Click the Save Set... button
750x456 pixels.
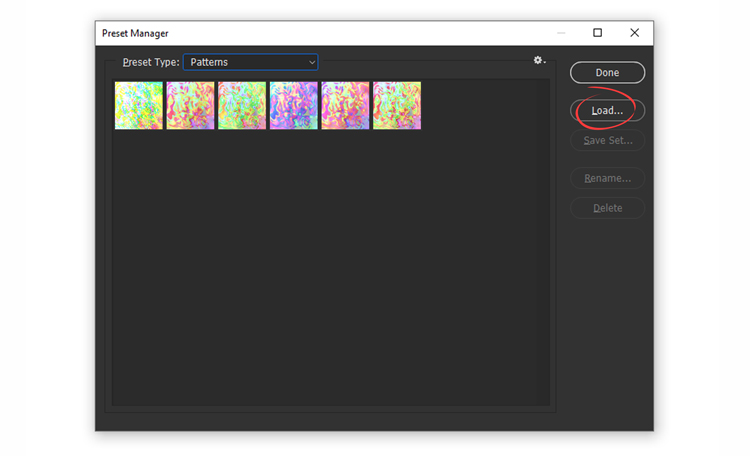tap(607, 141)
